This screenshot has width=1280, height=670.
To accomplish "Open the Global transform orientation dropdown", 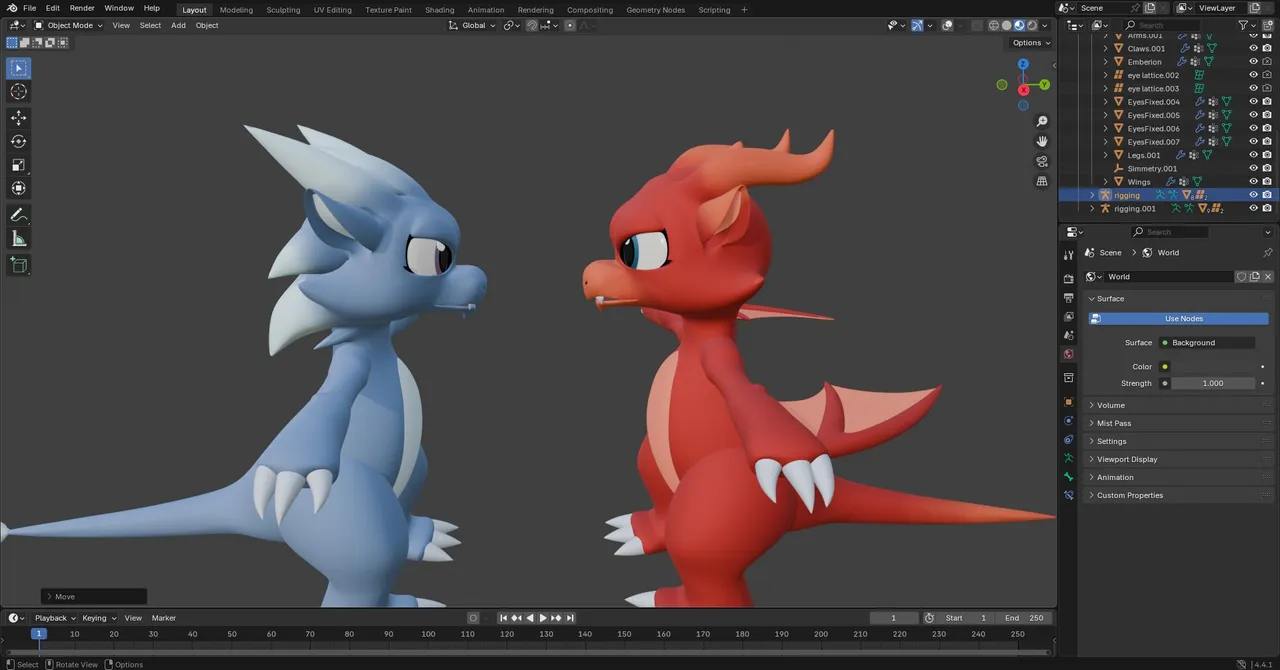I will click(x=471, y=25).
